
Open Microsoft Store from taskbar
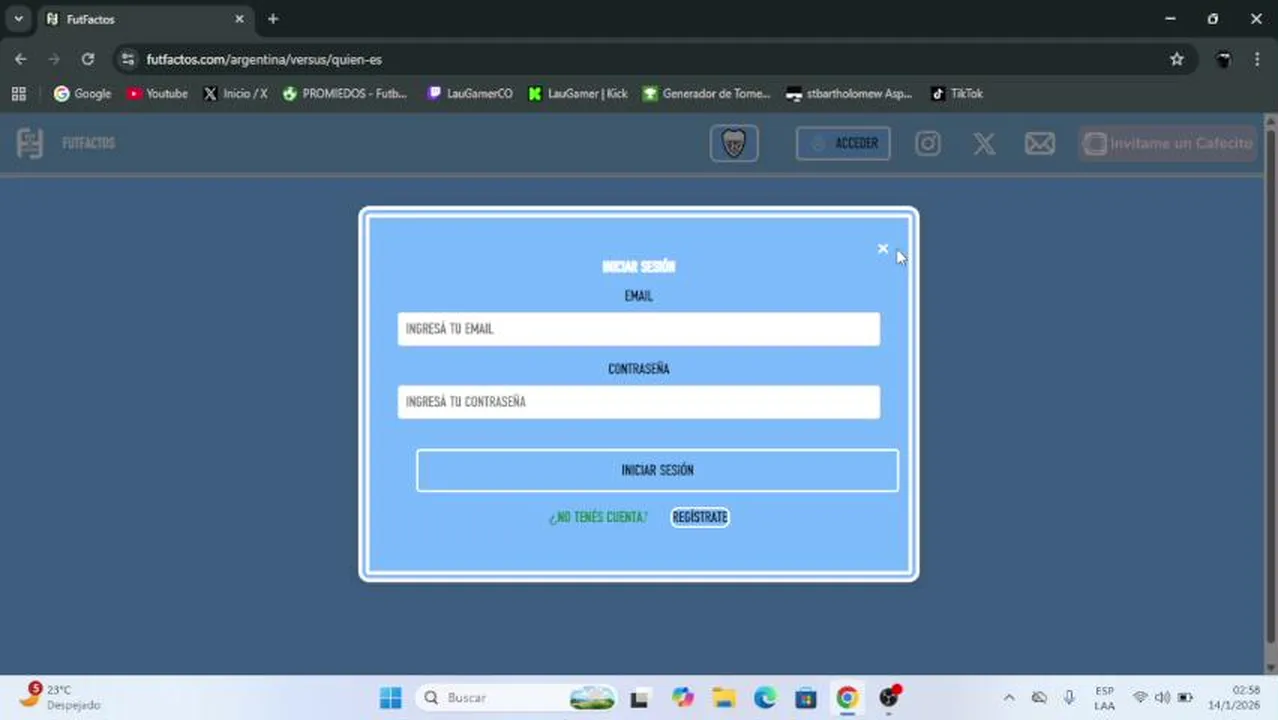click(x=806, y=697)
